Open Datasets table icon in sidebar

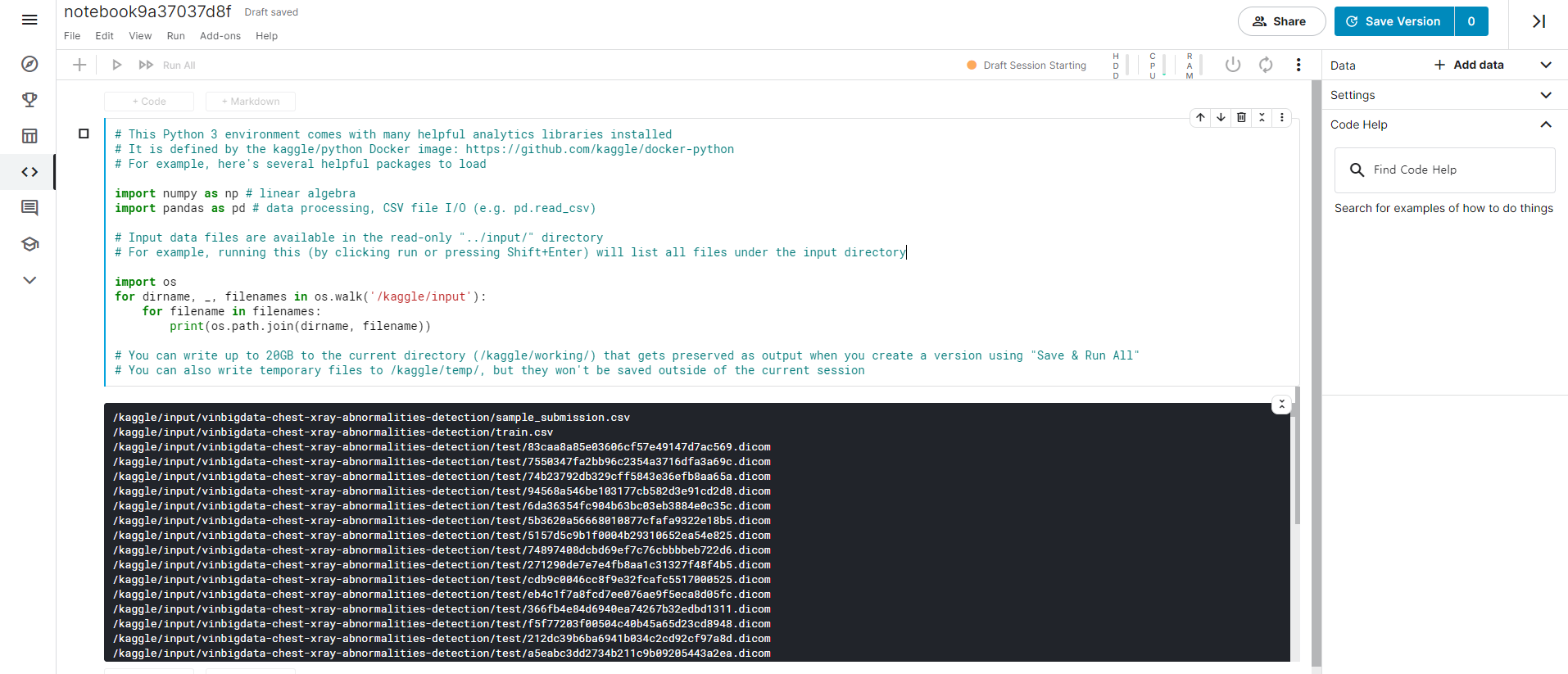pos(29,136)
